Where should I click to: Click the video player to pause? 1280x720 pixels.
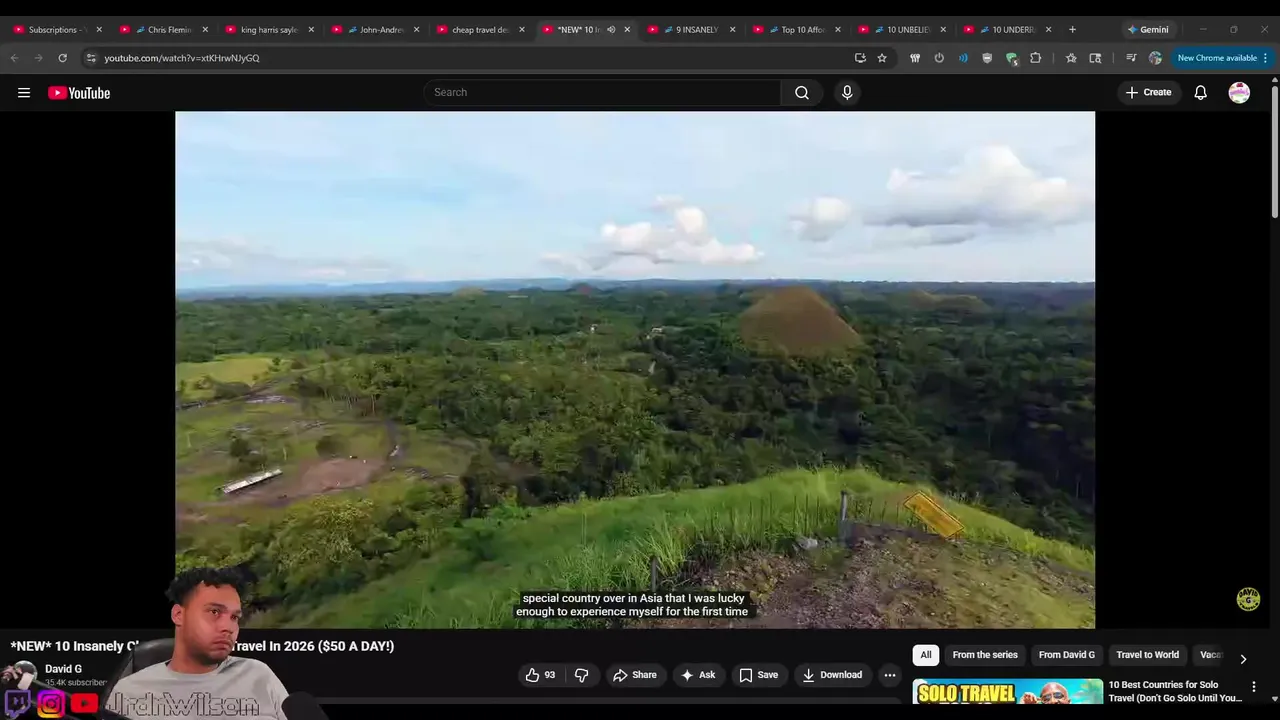pyautogui.click(x=635, y=370)
